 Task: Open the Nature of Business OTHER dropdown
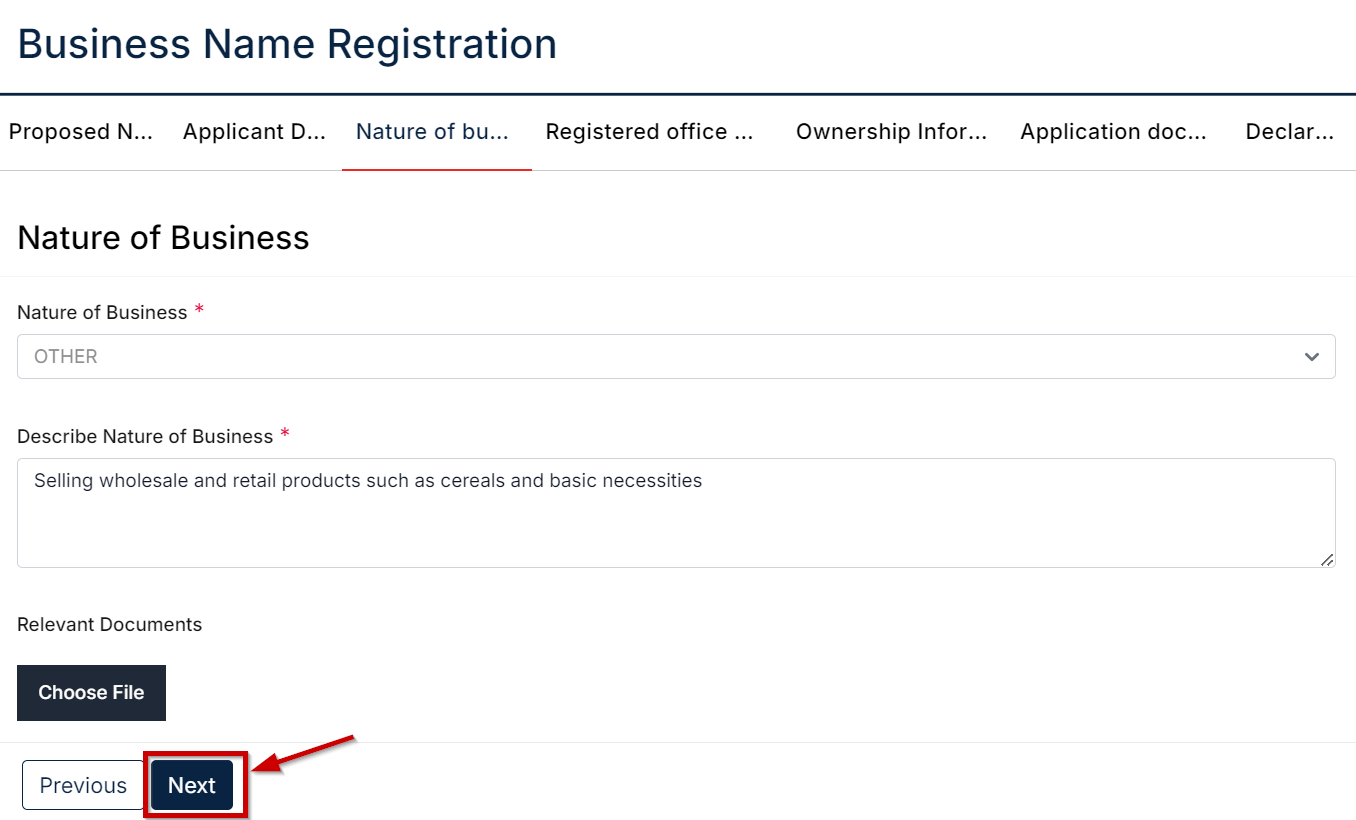(676, 356)
